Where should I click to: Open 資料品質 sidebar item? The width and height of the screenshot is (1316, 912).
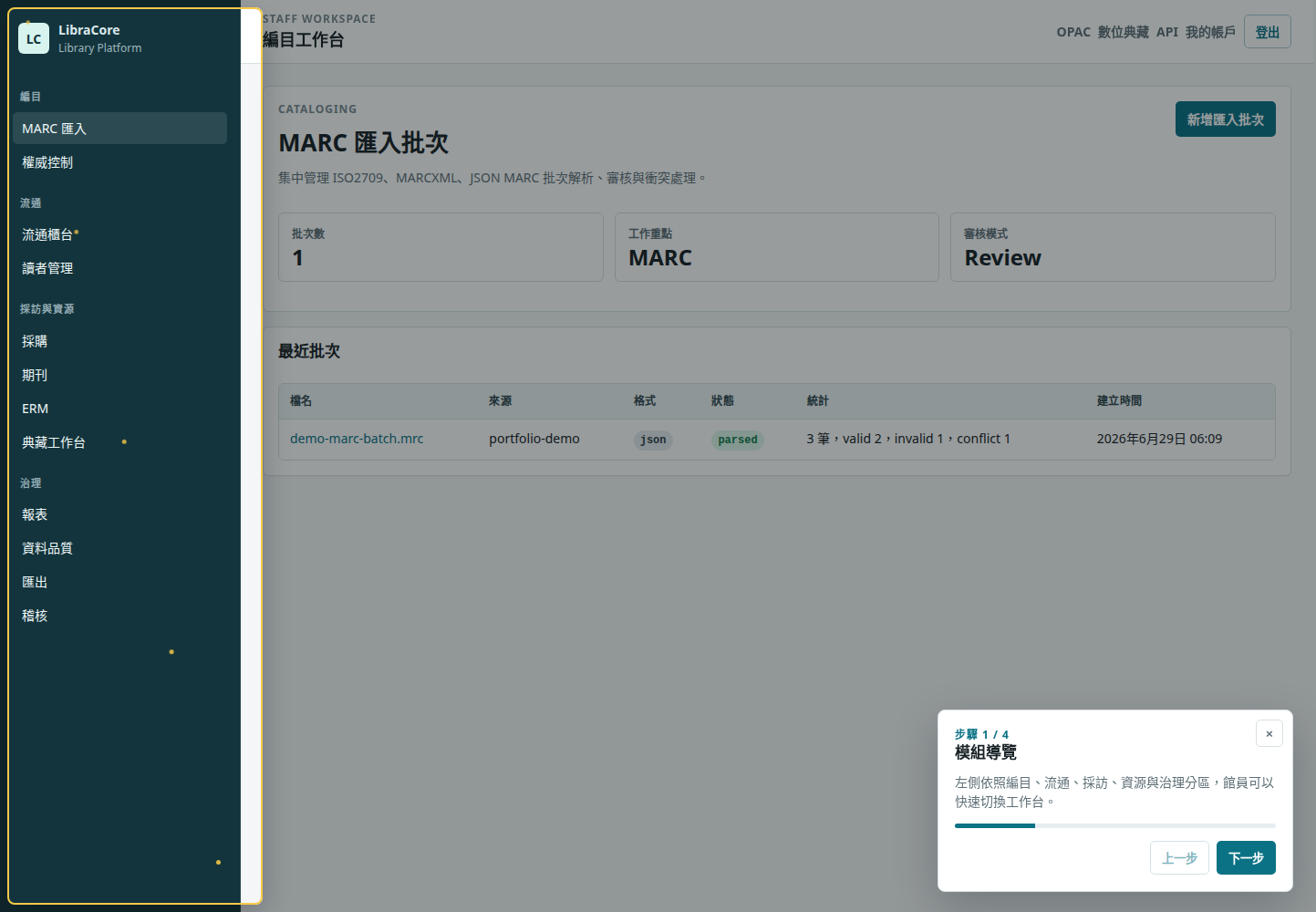click(x=119, y=548)
